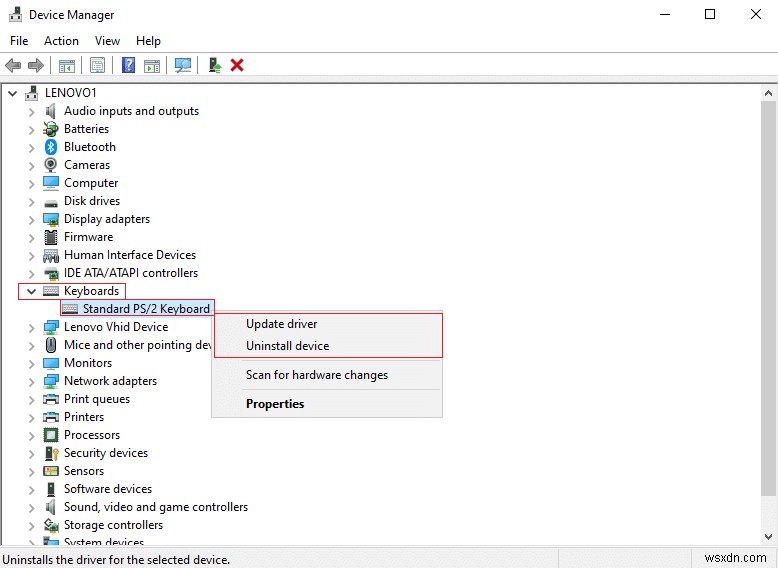Click the Firmware chip icon
This screenshot has width=778, height=568.
tap(51, 237)
